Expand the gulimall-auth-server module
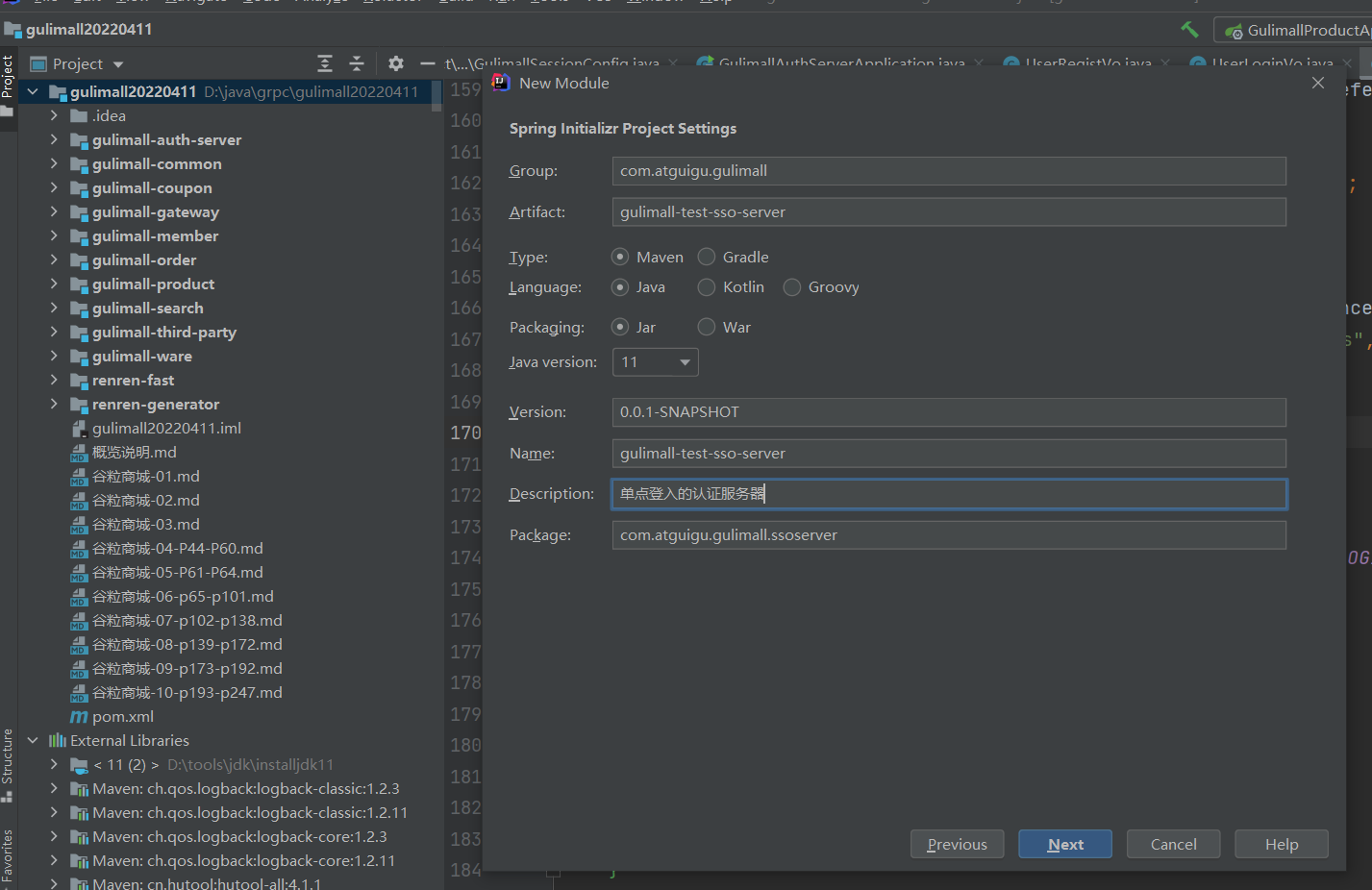 (54, 140)
